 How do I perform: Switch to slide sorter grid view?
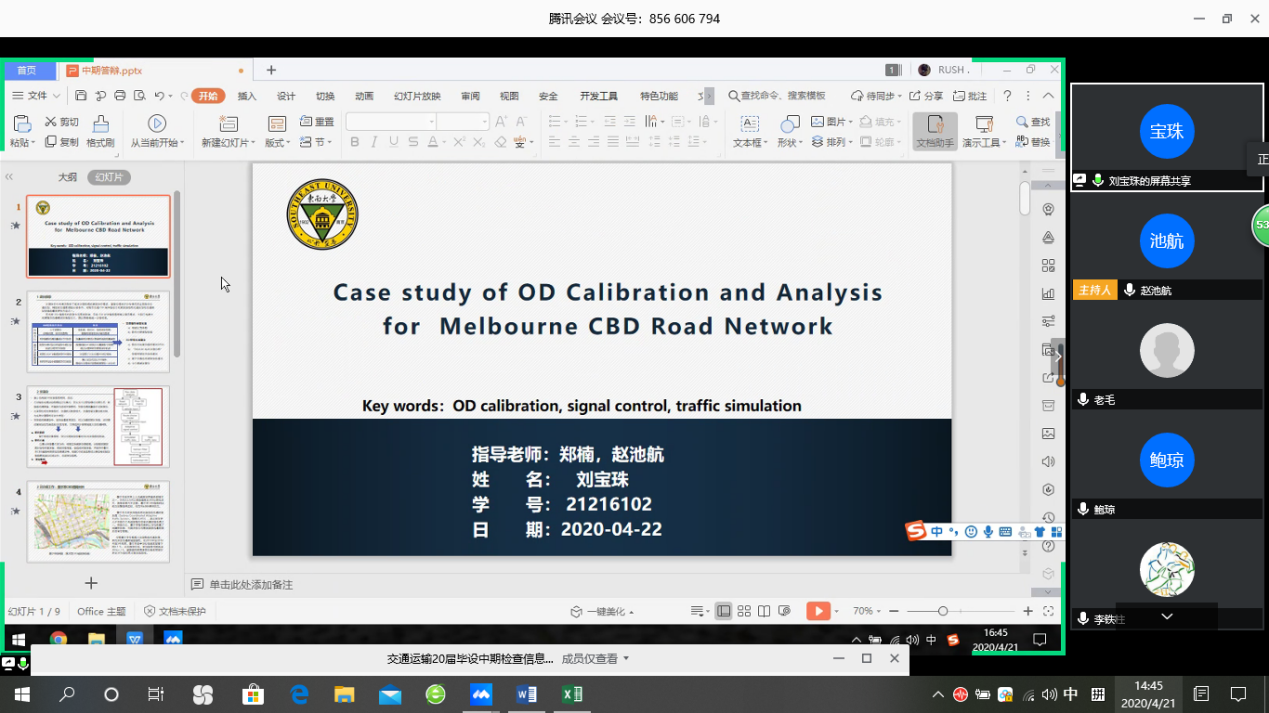(x=744, y=611)
